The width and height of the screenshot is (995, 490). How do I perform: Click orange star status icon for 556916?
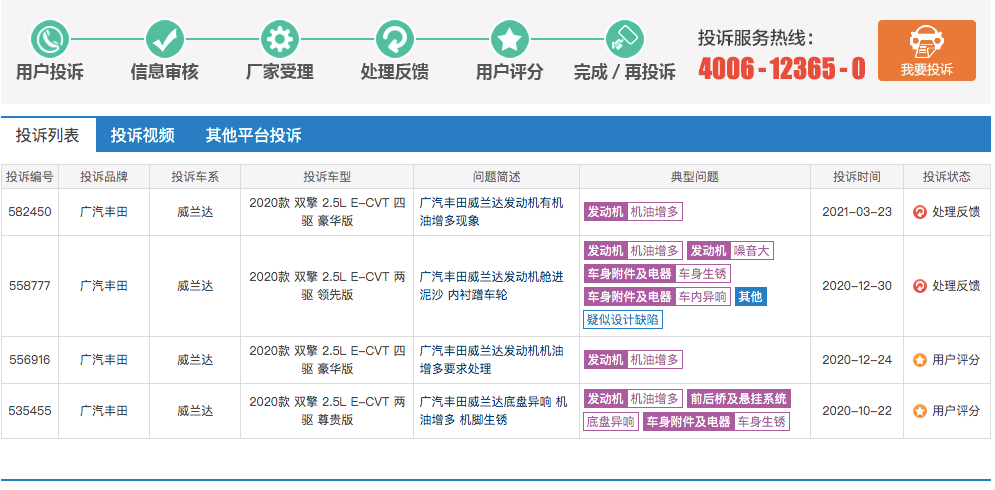[x=919, y=360]
